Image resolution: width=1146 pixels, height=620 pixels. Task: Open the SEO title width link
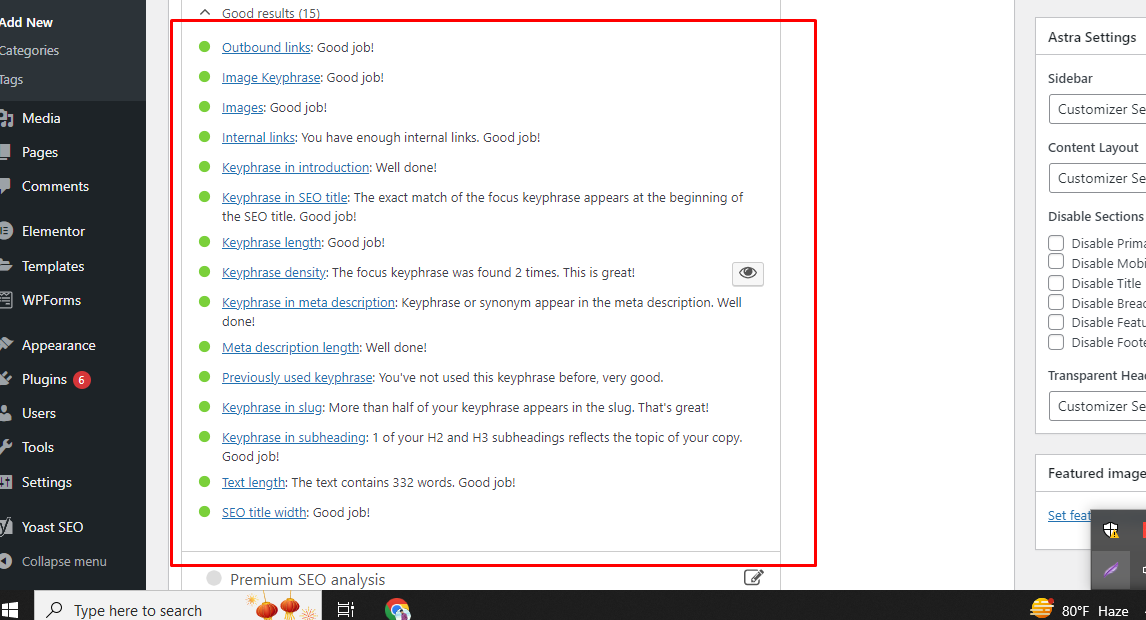click(x=264, y=513)
